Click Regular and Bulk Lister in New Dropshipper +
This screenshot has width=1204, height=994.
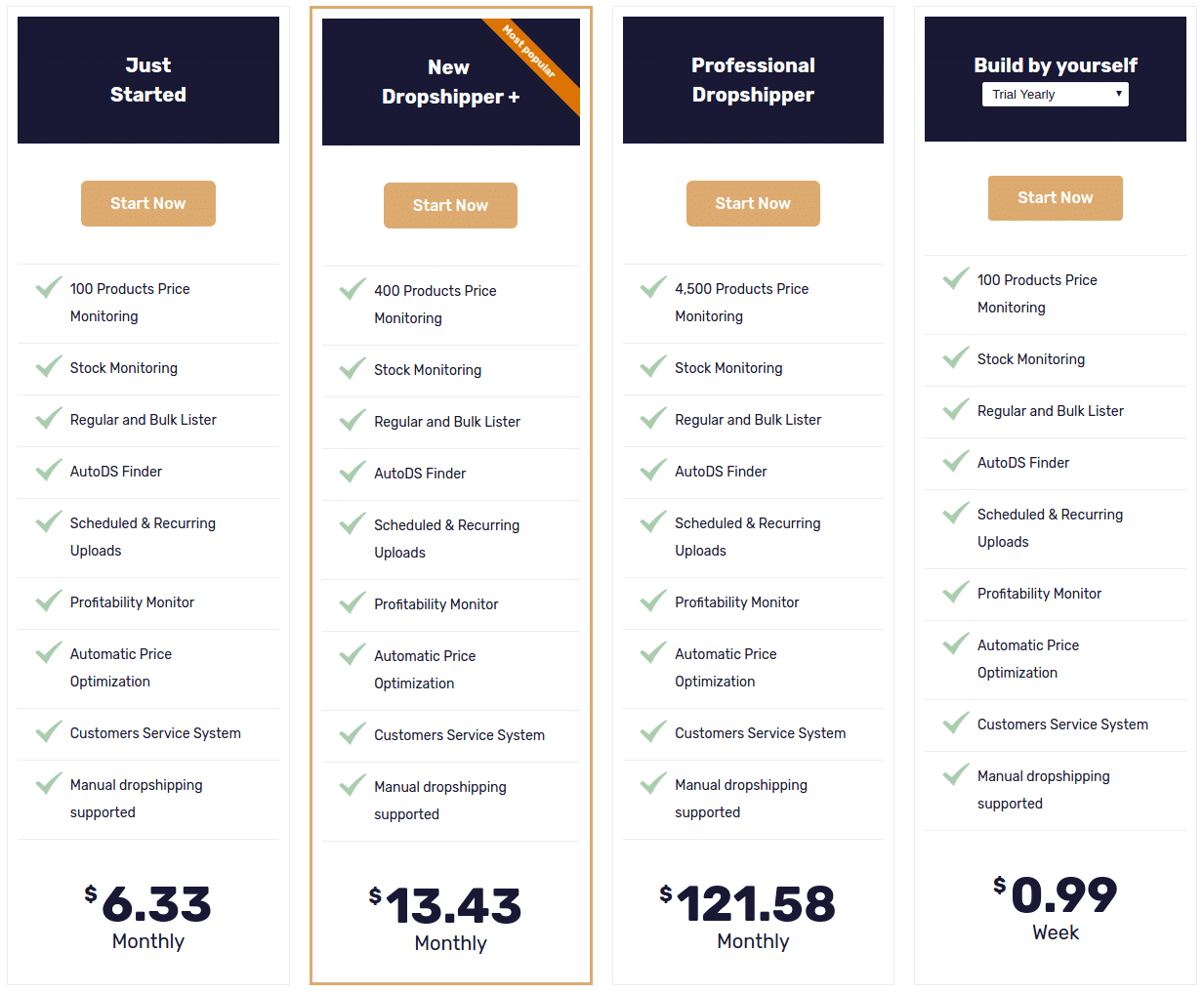click(447, 422)
